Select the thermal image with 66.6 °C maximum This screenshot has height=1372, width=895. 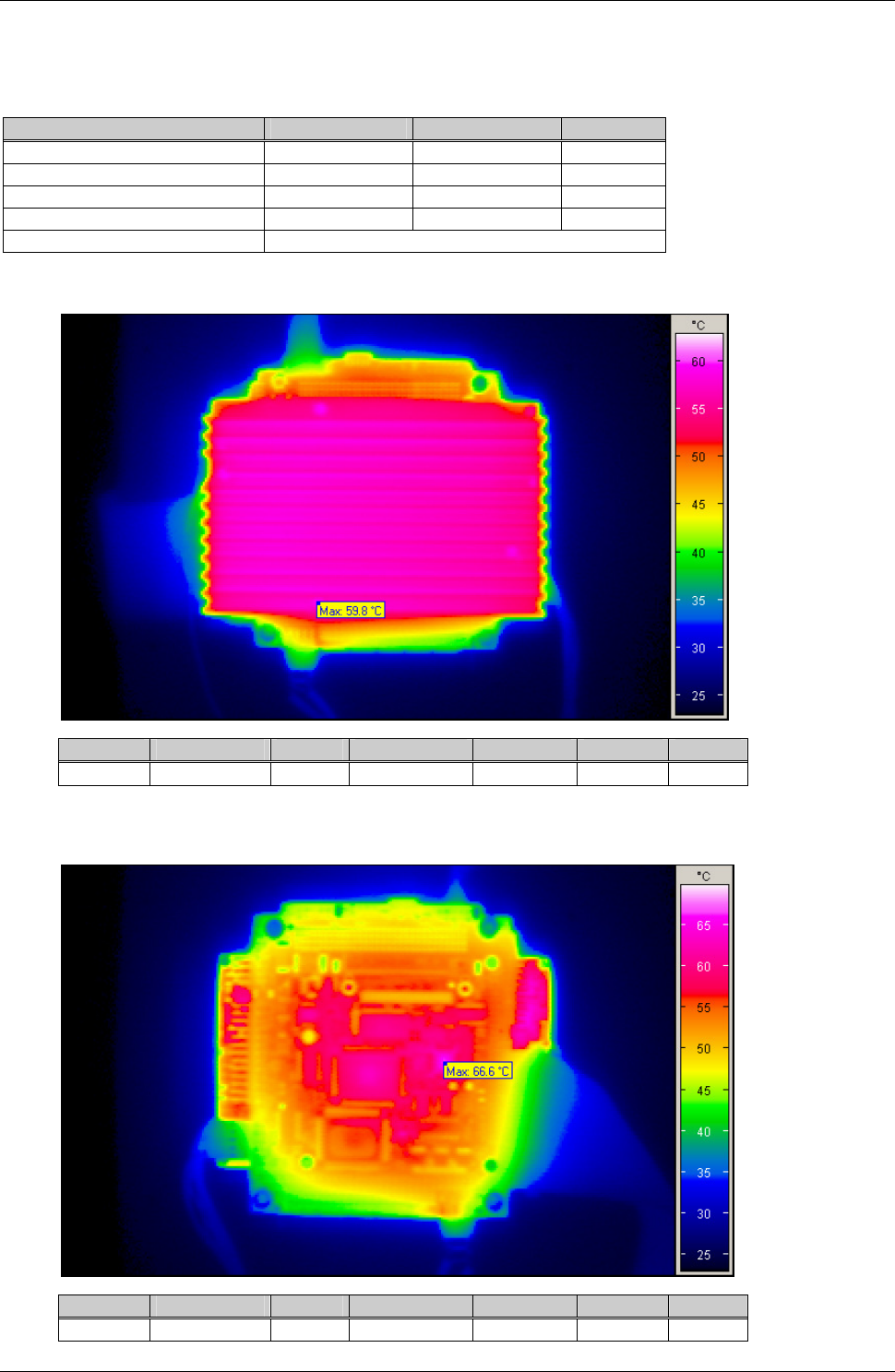[x=369, y=1070]
